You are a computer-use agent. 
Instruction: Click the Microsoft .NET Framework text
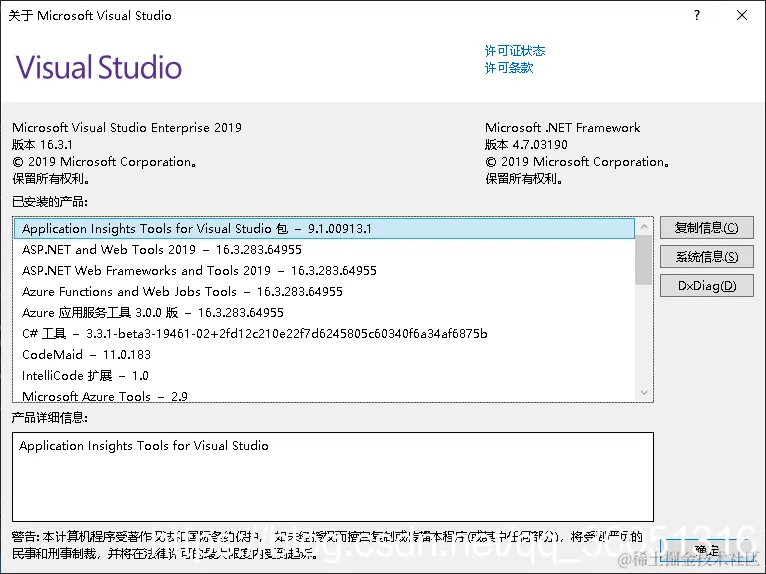point(562,128)
